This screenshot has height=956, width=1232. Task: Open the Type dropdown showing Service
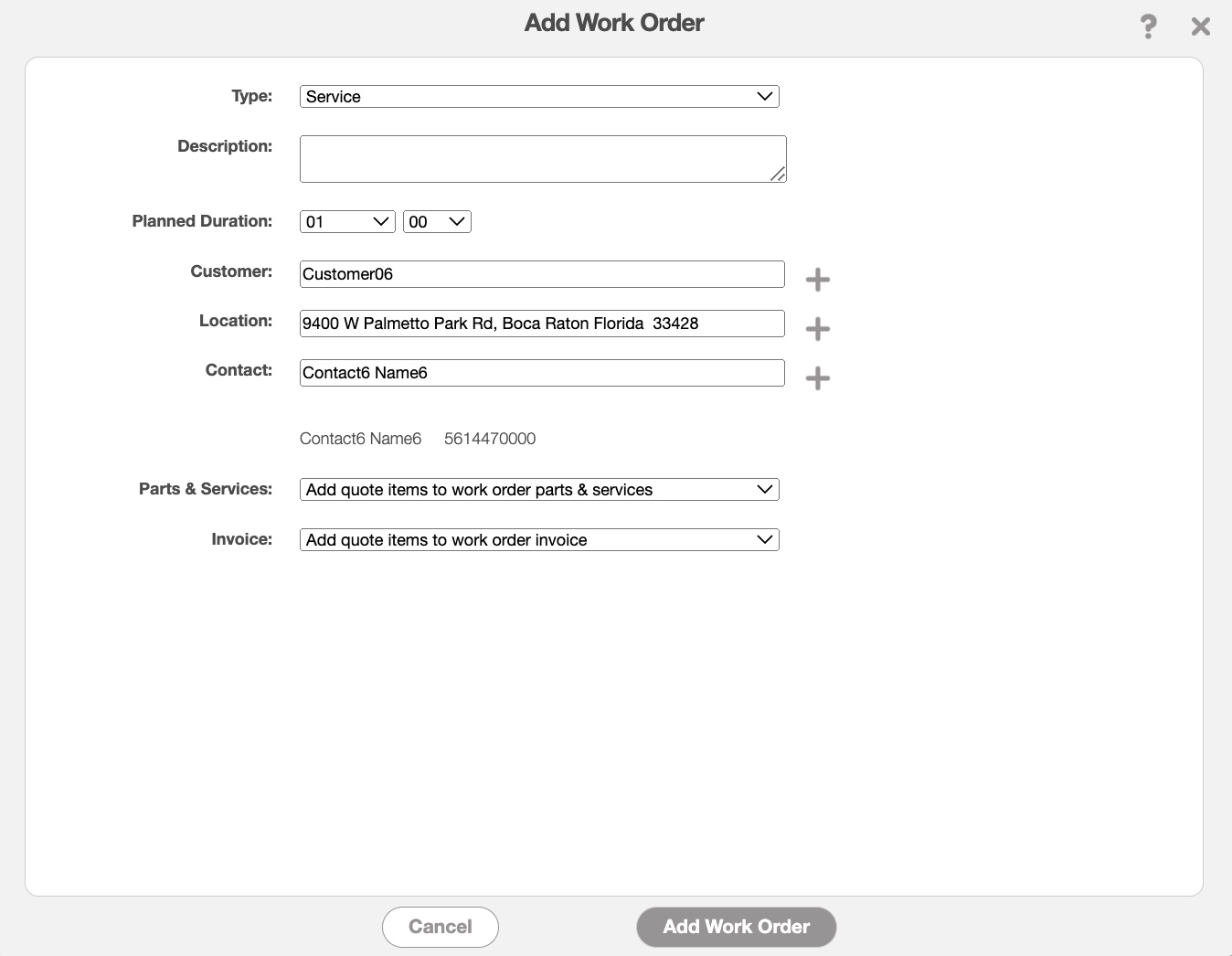click(539, 97)
